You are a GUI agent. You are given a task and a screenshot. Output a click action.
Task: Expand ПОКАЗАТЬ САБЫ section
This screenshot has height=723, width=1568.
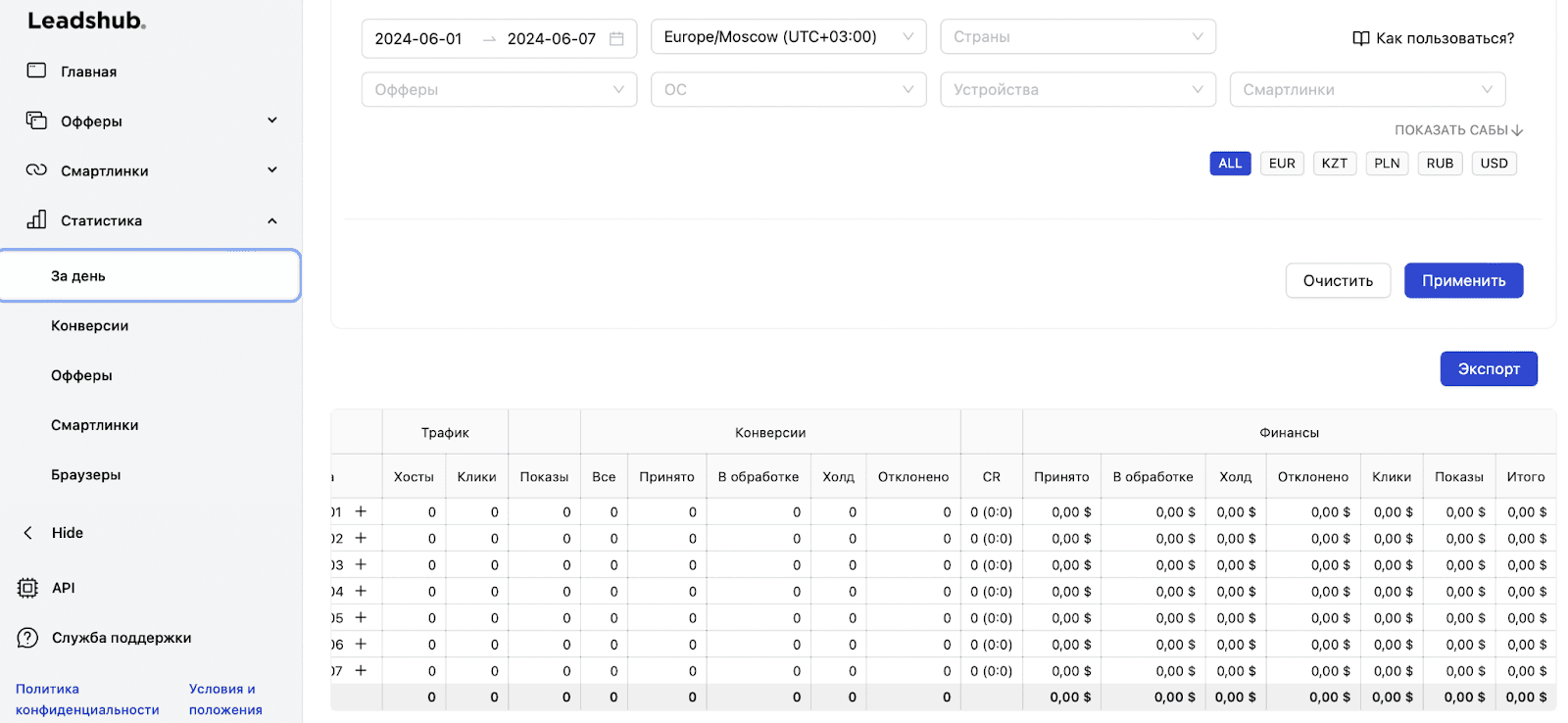(1458, 130)
